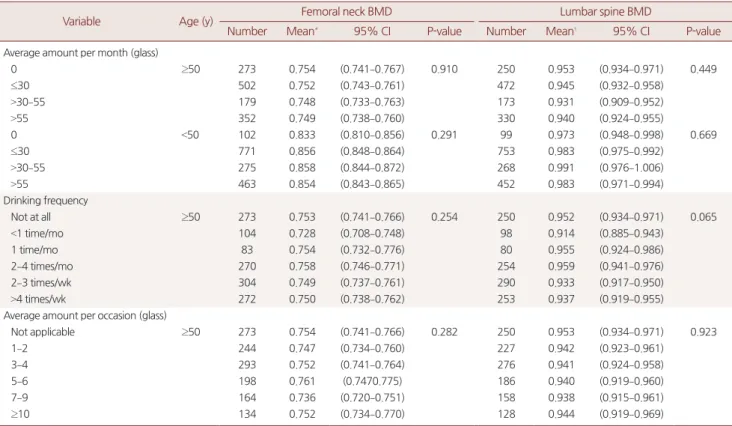Click the '>4 times/wk' row label

[x=38, y=299]
